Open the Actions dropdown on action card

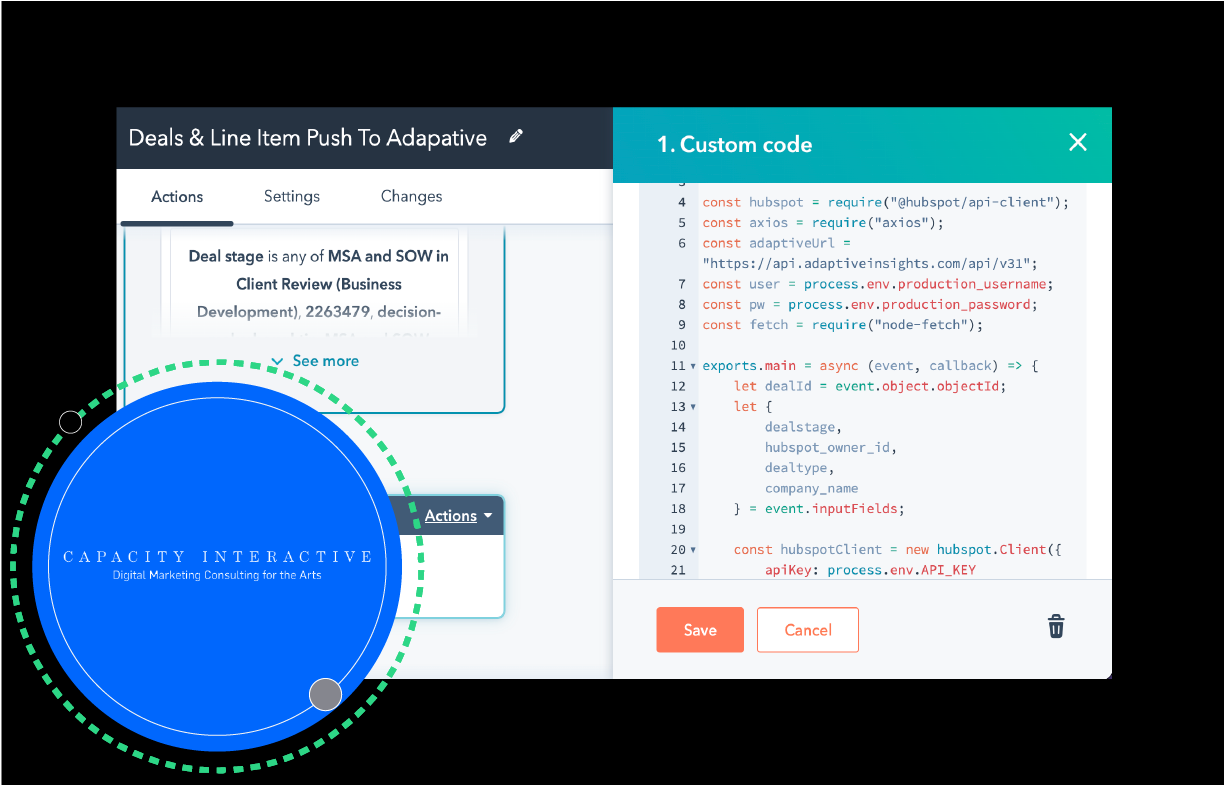pyautogui.click(x=458, y=516)
